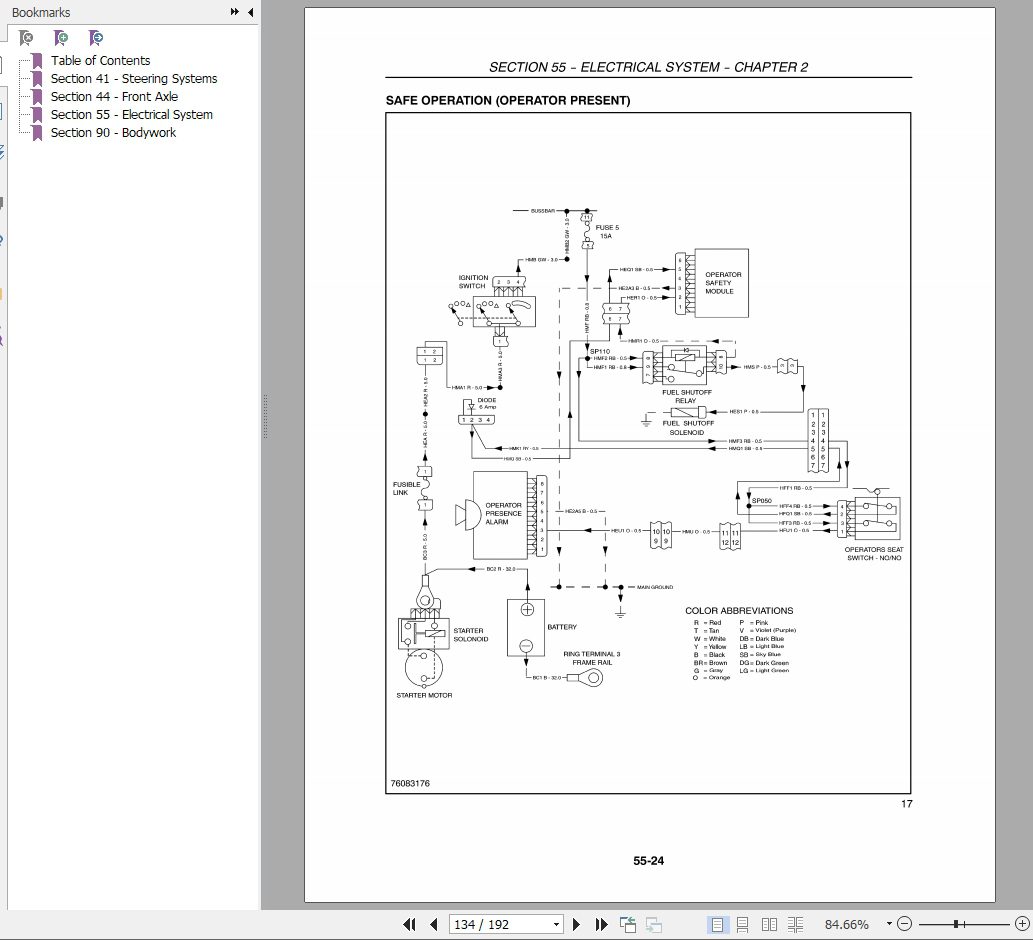
Task: Click the previous view icon
Action: 628,924
